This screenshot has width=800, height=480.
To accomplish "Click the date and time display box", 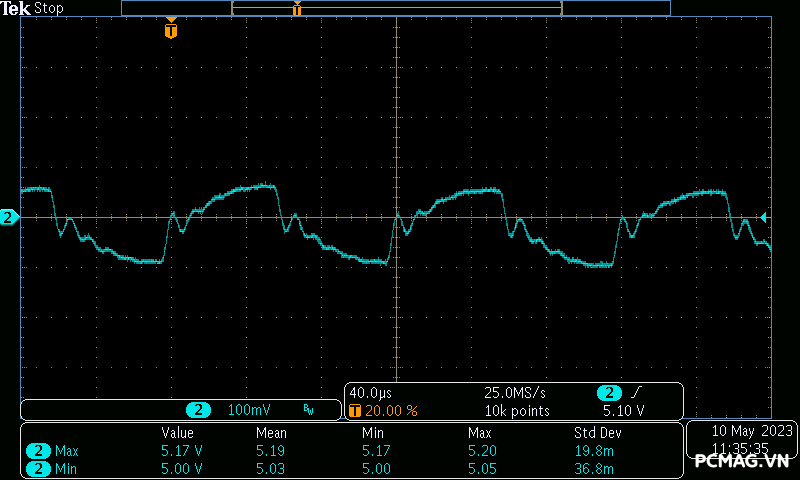I will tap(738, 438).
